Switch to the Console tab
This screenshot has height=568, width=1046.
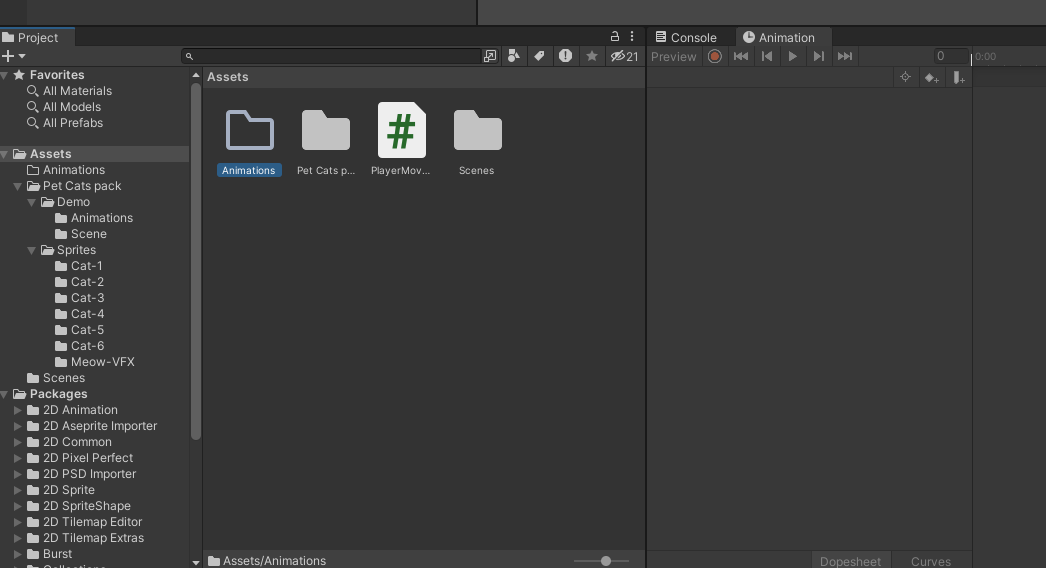point(686,37)
